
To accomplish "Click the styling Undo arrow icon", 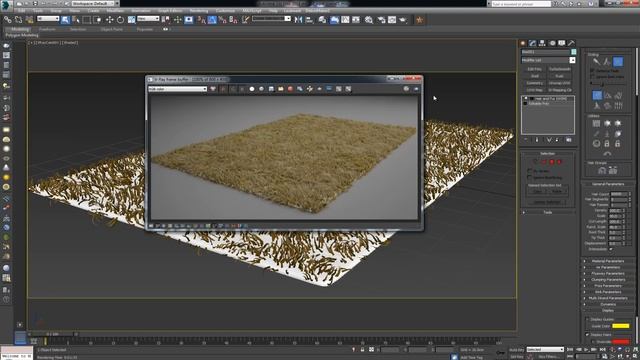I will (x=607, y=154).
